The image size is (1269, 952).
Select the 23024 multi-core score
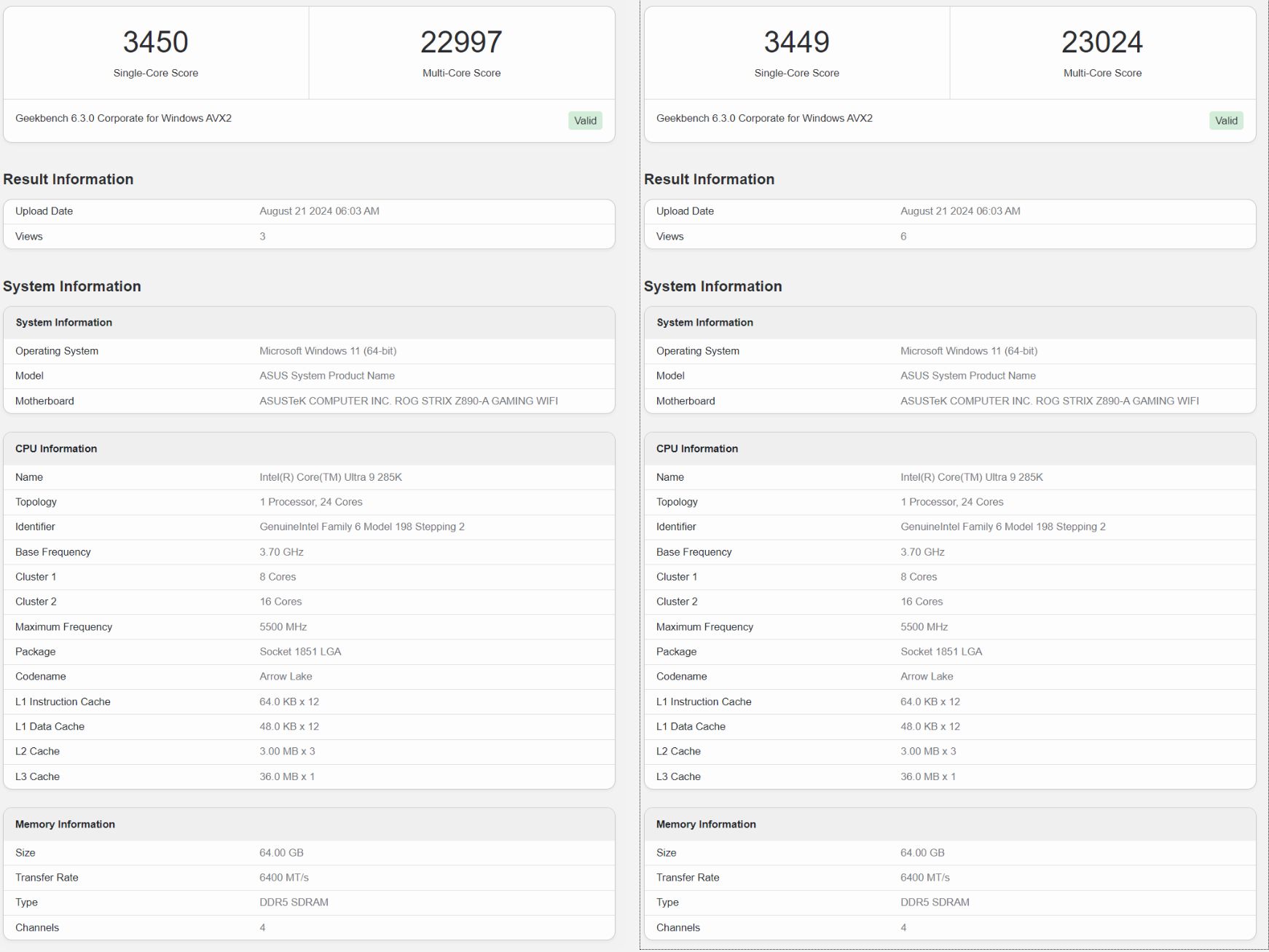point(1102,42)
